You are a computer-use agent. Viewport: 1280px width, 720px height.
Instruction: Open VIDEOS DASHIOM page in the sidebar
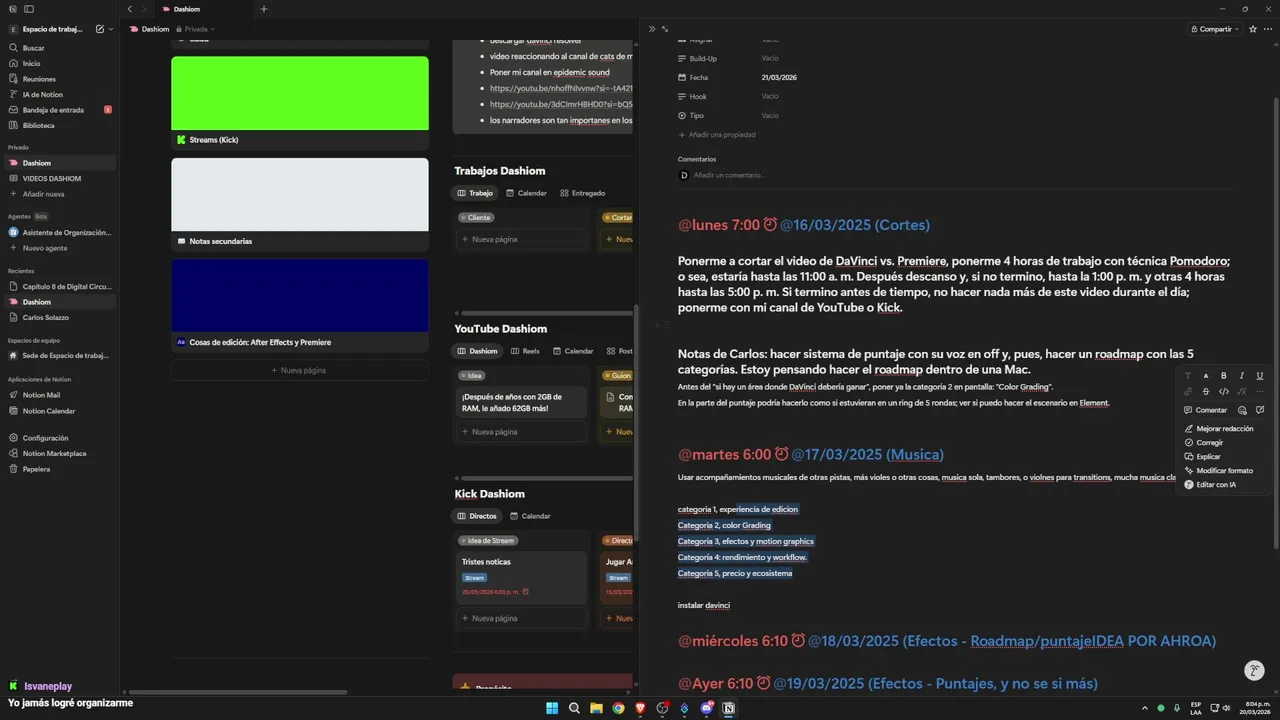(x=60, y=178)
